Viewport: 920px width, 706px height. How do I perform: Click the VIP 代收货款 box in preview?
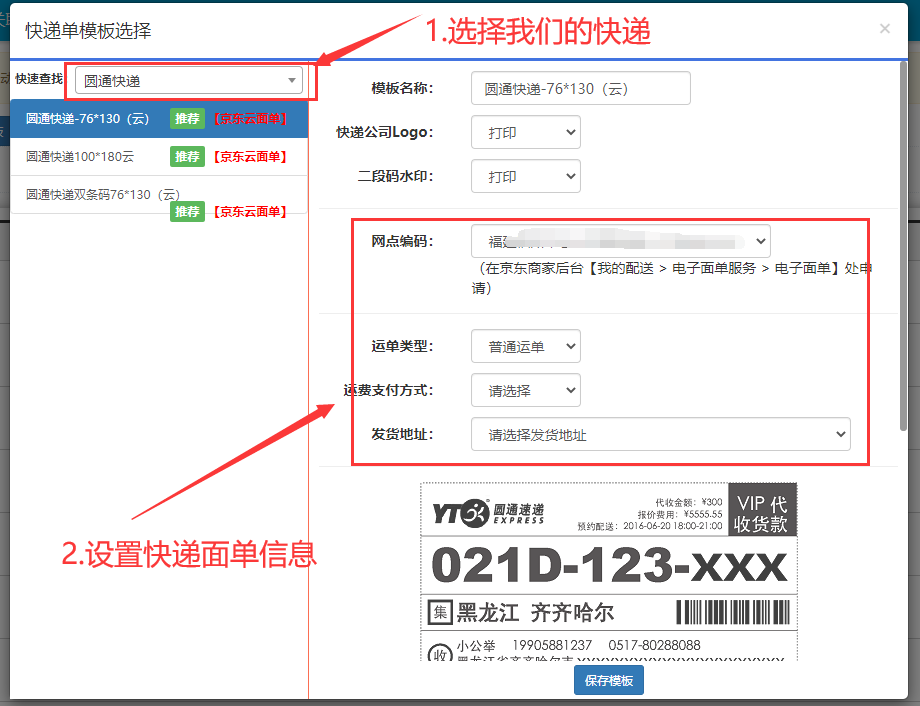[x=762, y=510]
